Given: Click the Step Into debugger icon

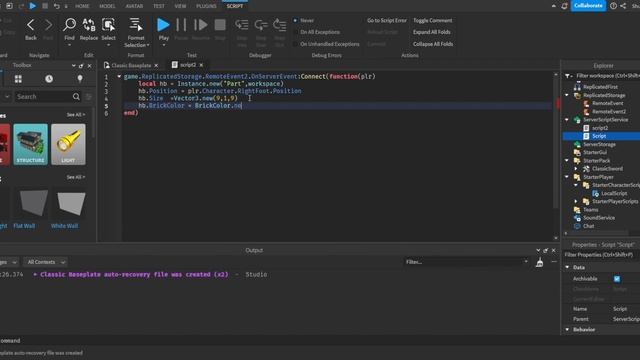Looking at the screenshot, I should (x=242, y=25).
